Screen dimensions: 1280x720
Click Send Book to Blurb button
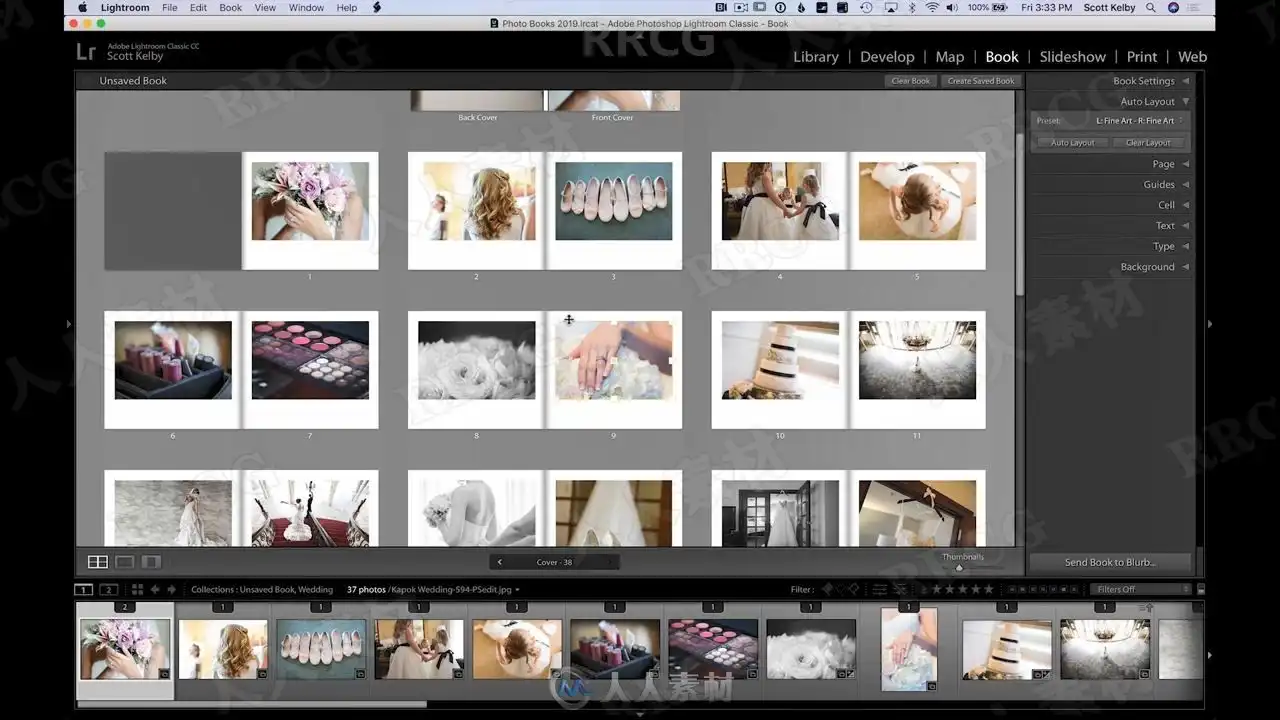1110,562
